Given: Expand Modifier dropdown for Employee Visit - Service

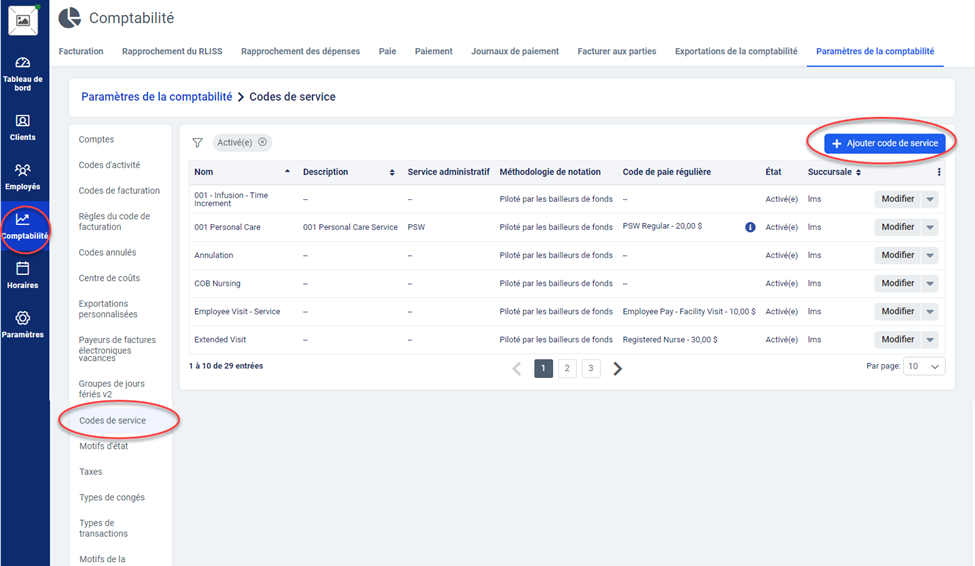Looking at the screenshot, I should tap(930, 311).
